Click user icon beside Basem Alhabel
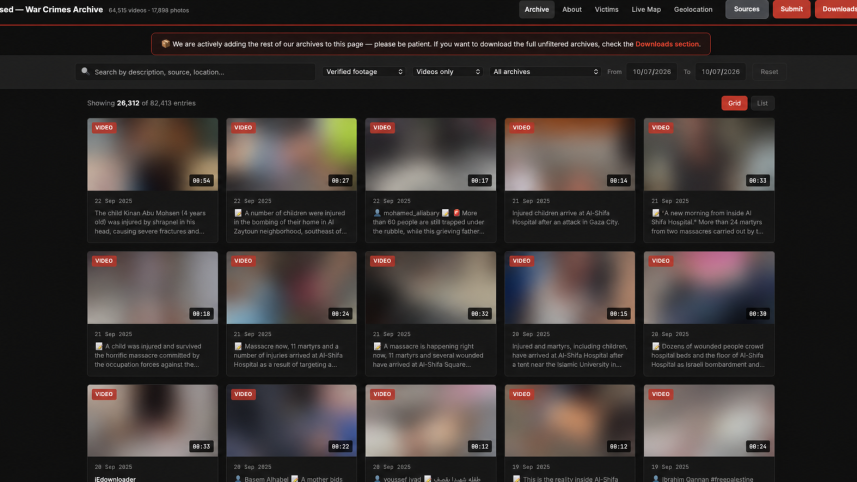 [238, 479]
